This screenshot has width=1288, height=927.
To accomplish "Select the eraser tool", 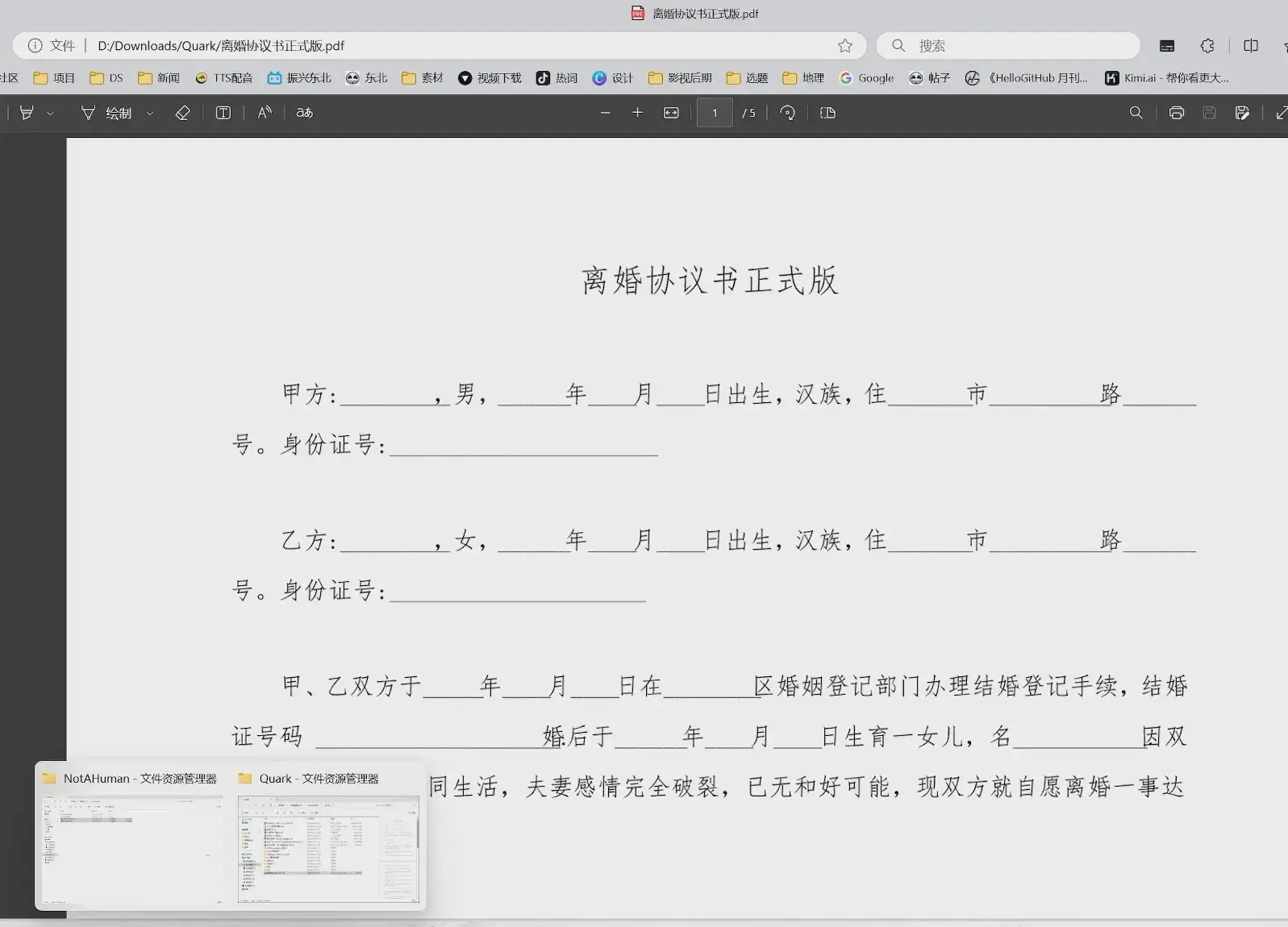I will coord(182,113).
